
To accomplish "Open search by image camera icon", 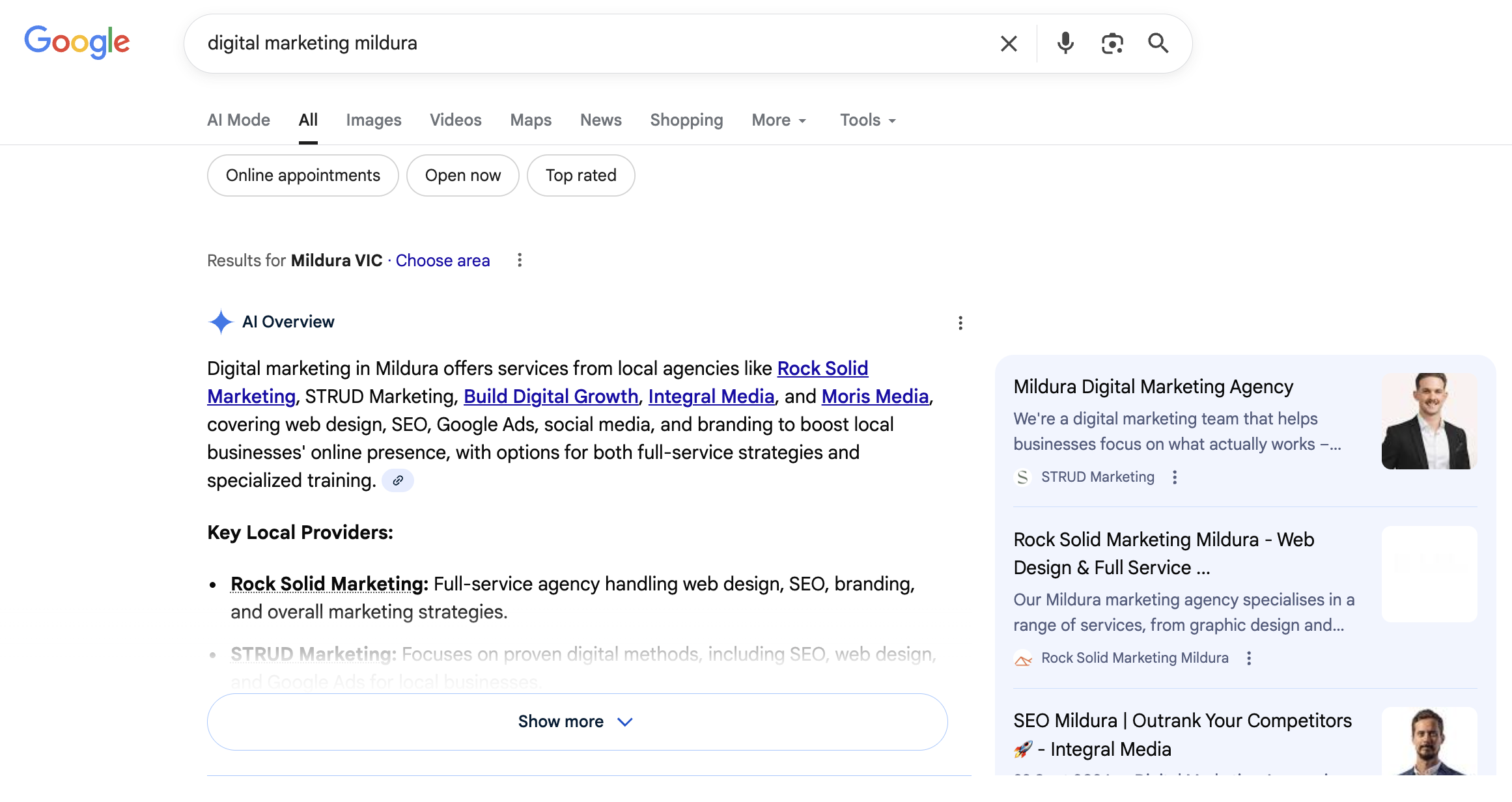I will tap(1112, 44).
